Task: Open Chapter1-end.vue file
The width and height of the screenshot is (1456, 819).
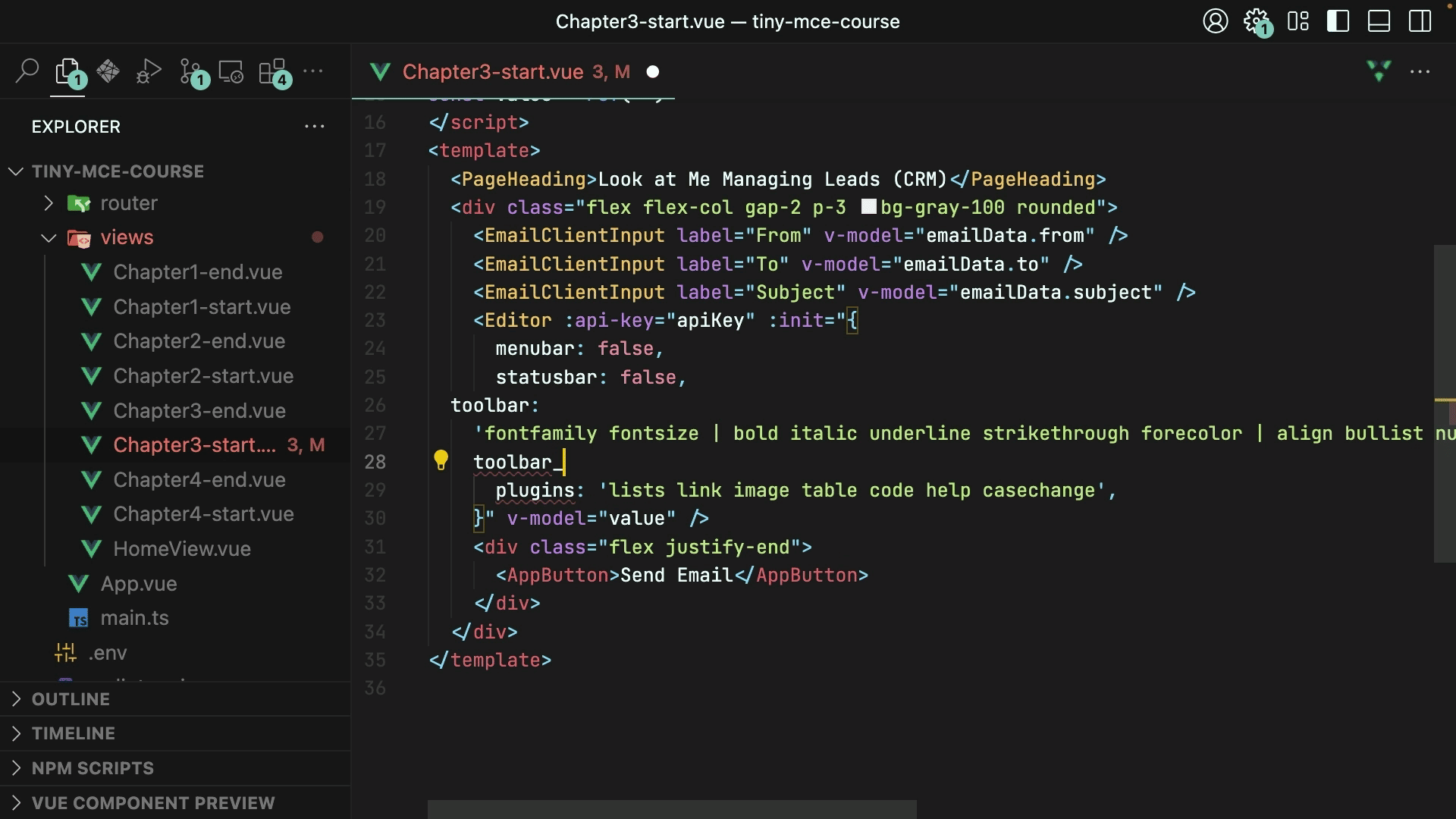Action: coord(198,272)
